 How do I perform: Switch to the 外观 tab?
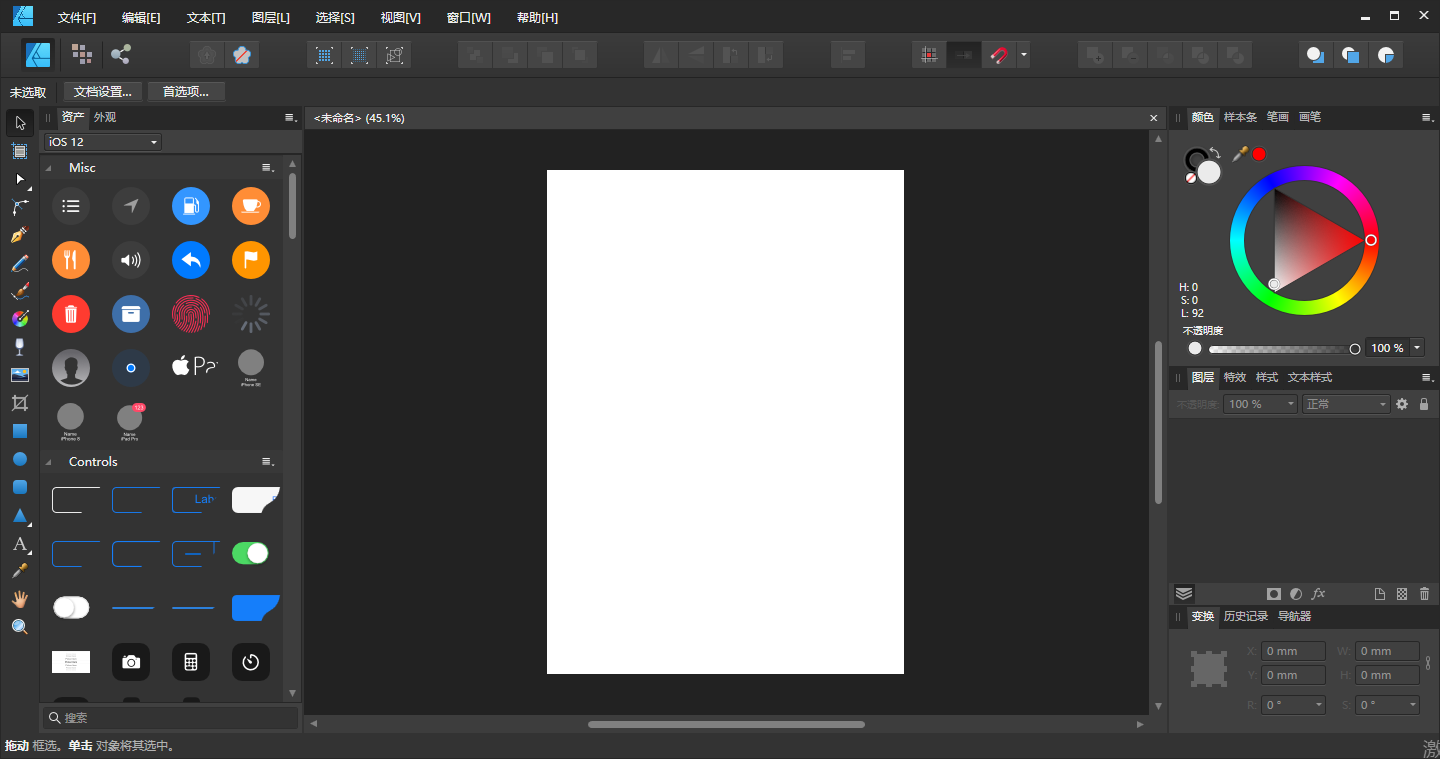coord(105,117)
